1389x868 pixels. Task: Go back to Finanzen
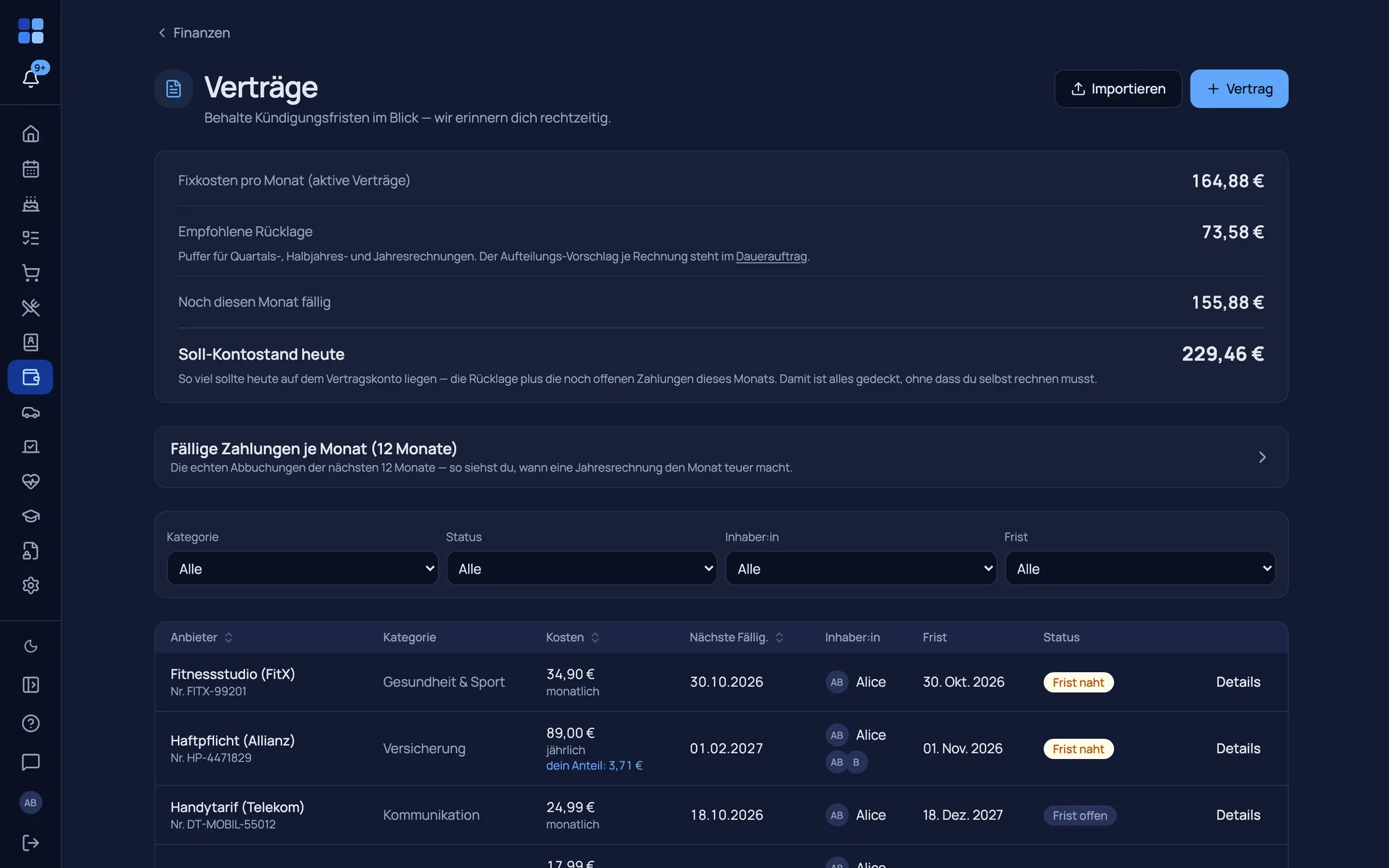pos(194,33)
